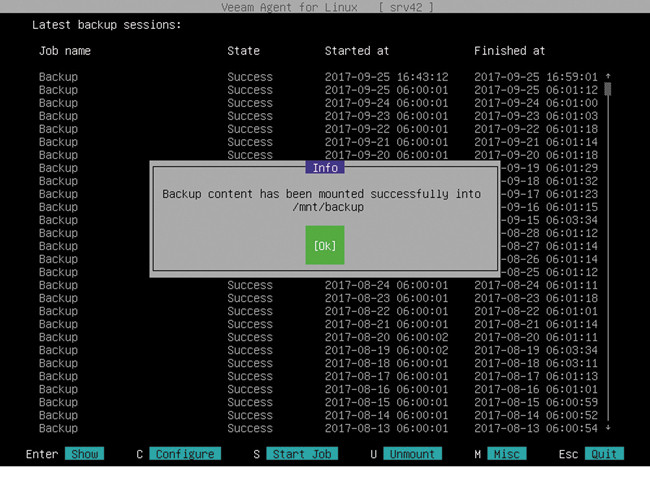
Task: Click the Veeam Agent for Linux title
Action: [289, 7]
